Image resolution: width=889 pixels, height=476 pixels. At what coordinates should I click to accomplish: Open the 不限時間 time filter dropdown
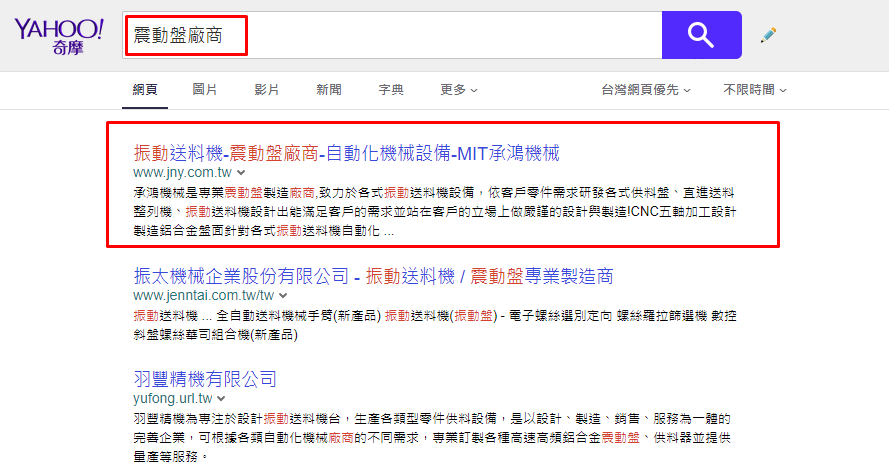point(755,90)
